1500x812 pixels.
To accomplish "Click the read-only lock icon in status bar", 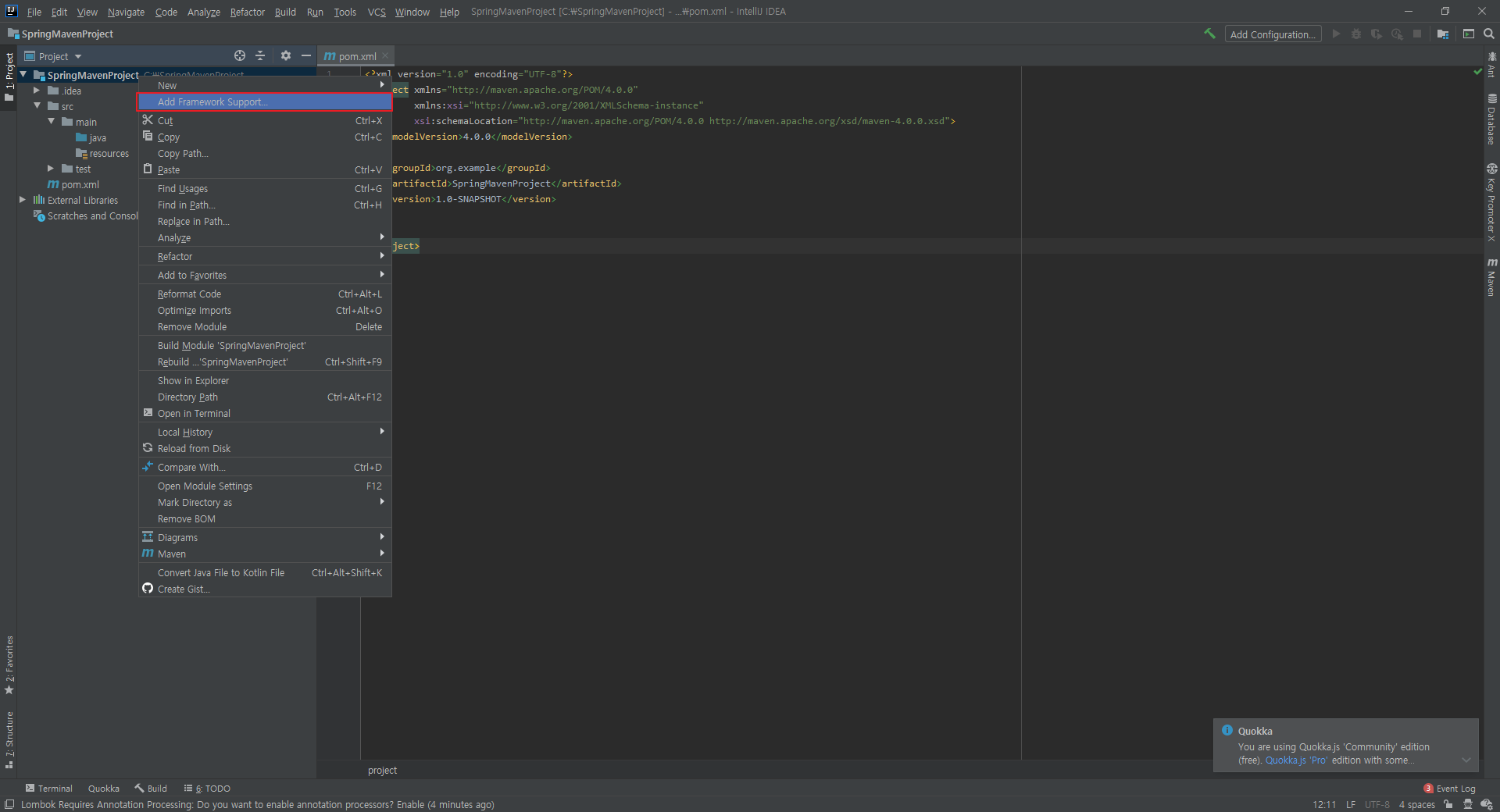I will click(x=1448, y=804).
